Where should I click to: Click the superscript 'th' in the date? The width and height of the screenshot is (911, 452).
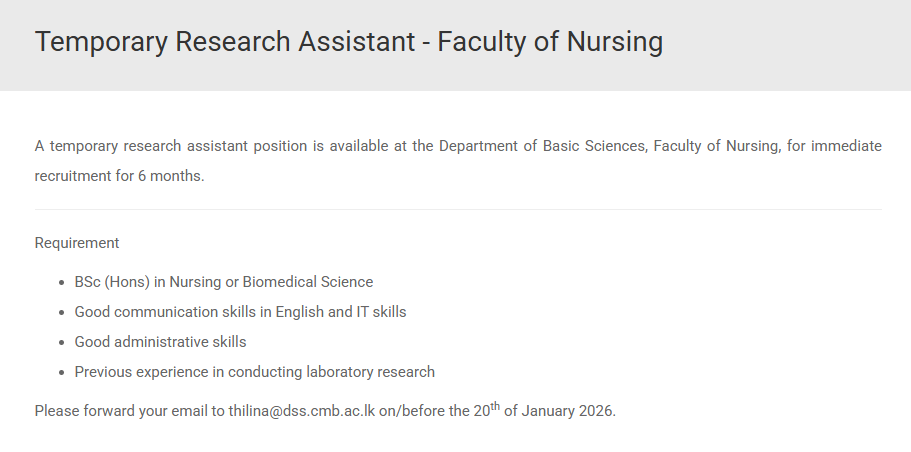[495, 406]
